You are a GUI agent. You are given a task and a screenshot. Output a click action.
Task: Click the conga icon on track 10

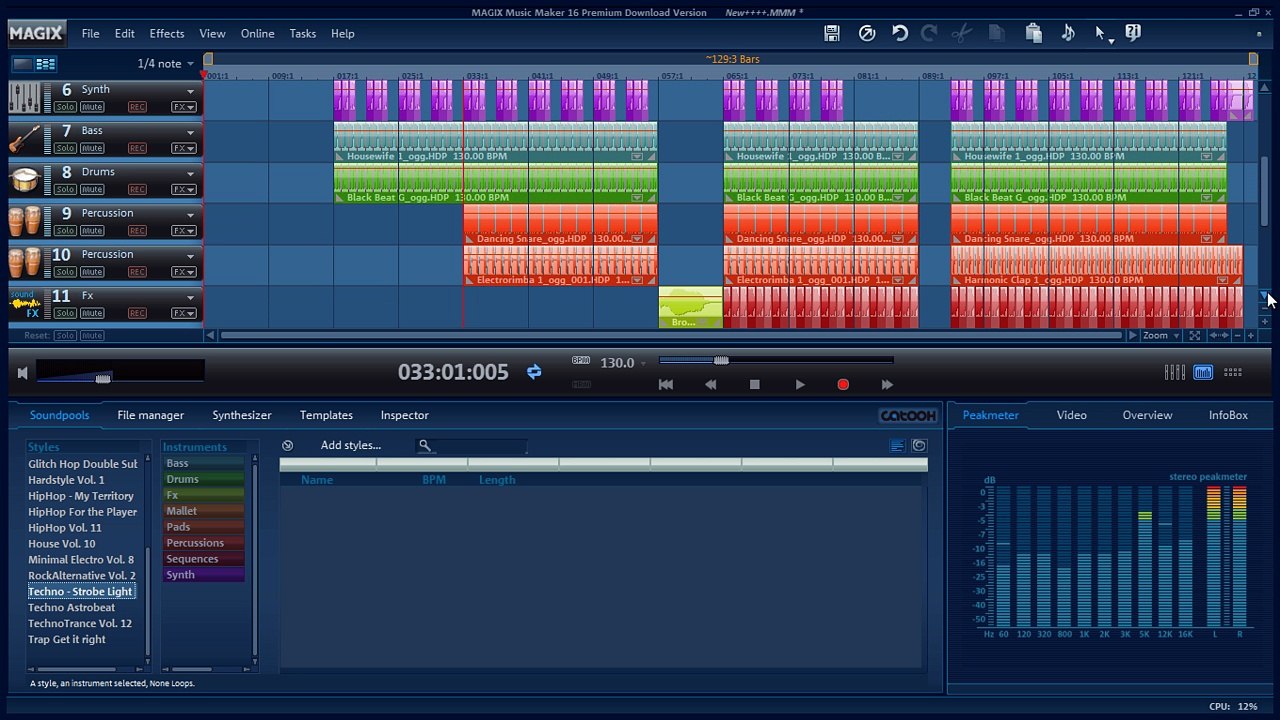[25, 262]
